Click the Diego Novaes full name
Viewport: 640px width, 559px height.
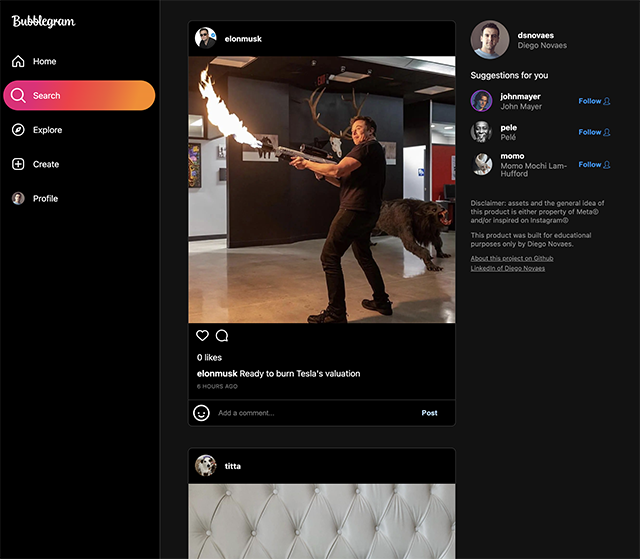coord(542,45)
